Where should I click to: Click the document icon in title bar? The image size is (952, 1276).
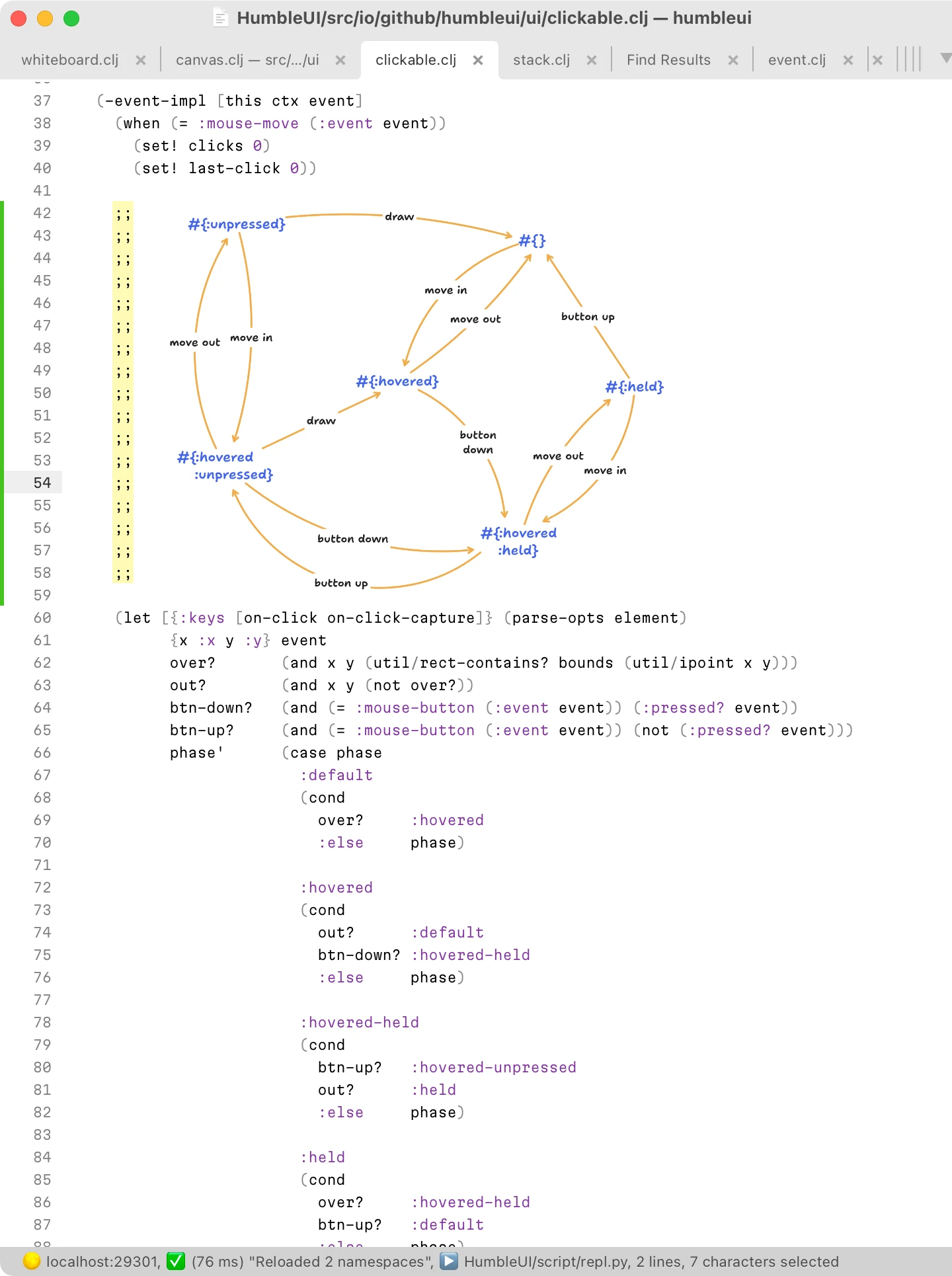(x=221, y=18)
